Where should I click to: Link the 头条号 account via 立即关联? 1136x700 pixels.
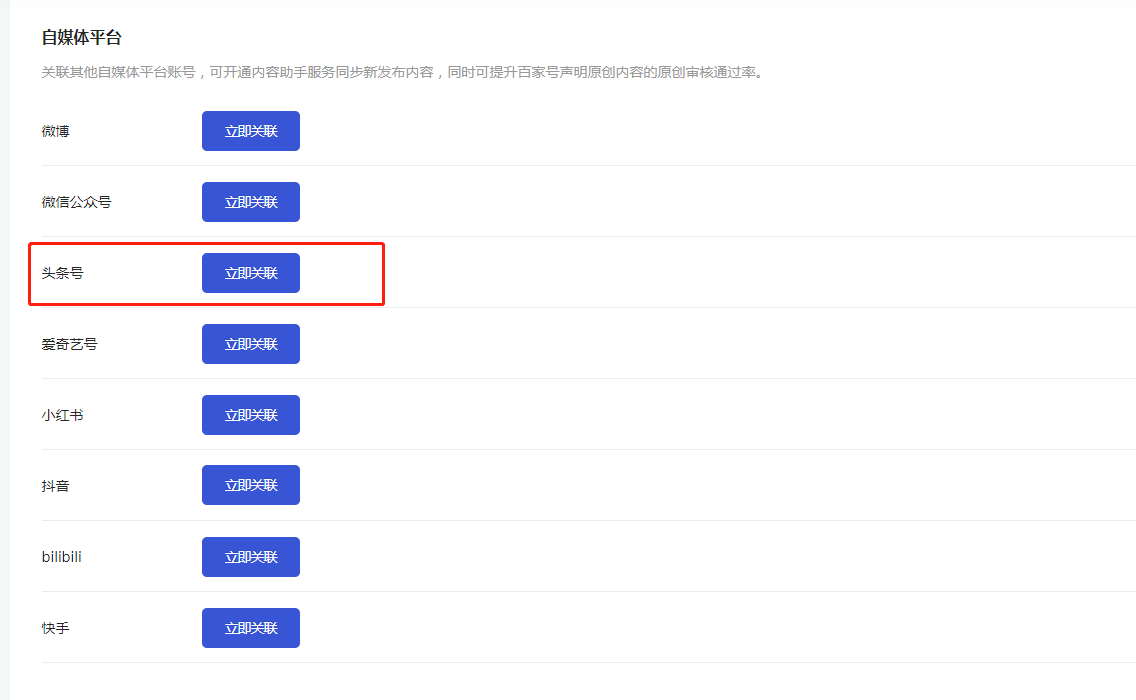[251, 273]
